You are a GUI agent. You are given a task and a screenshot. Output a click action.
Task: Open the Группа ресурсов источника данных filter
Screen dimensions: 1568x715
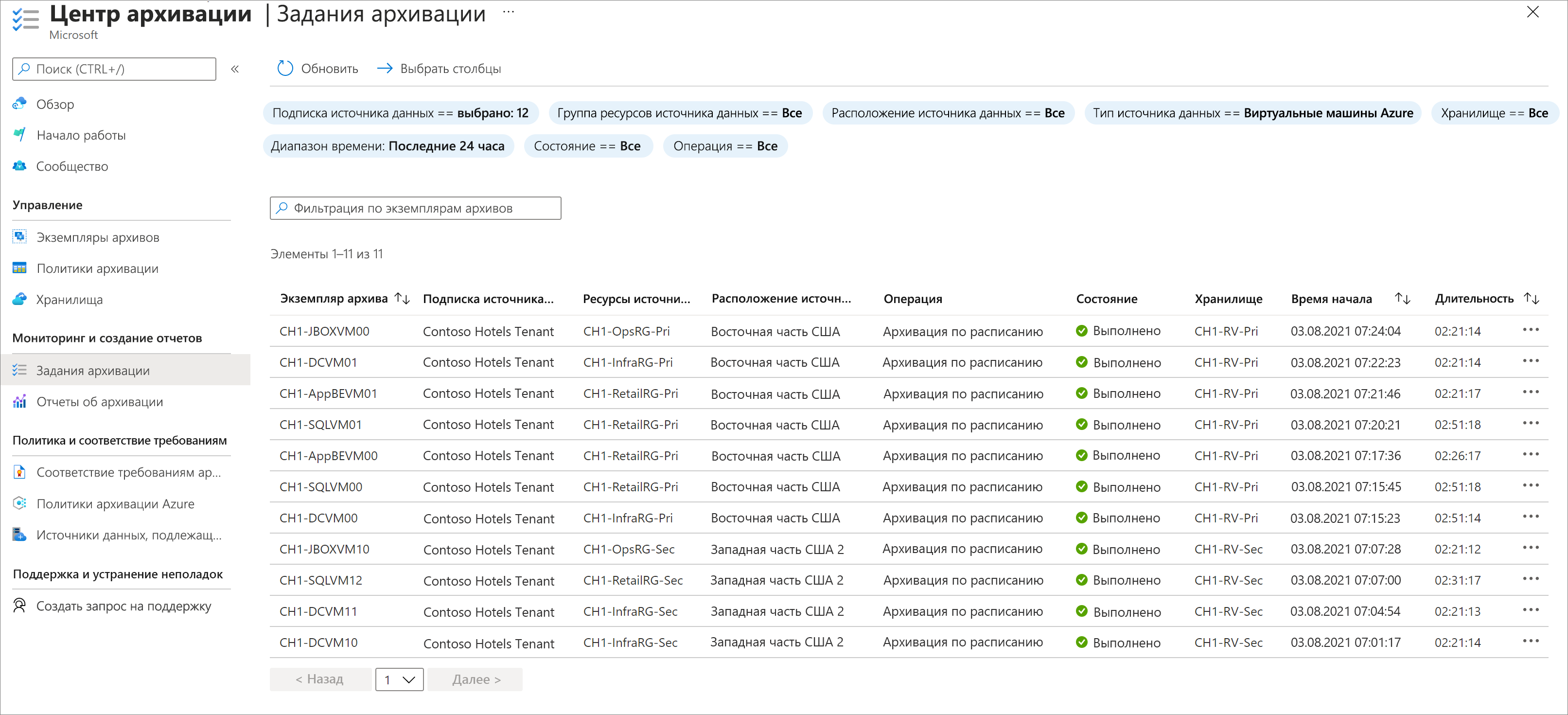click(680, 113)
